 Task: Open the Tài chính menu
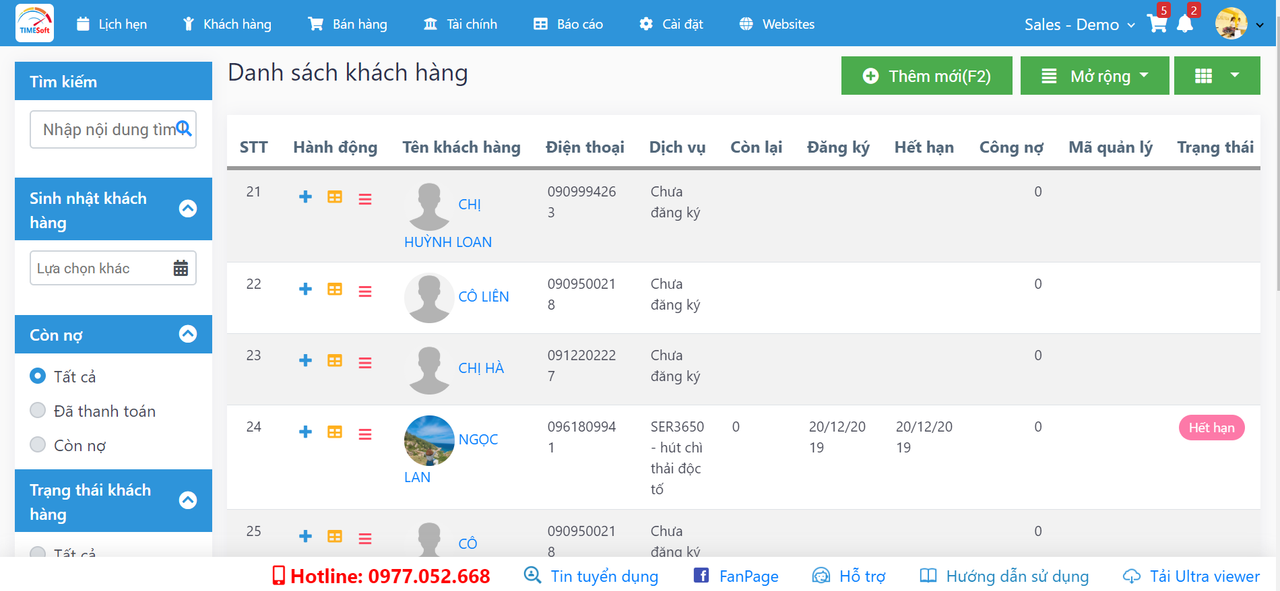pos(460,24)
